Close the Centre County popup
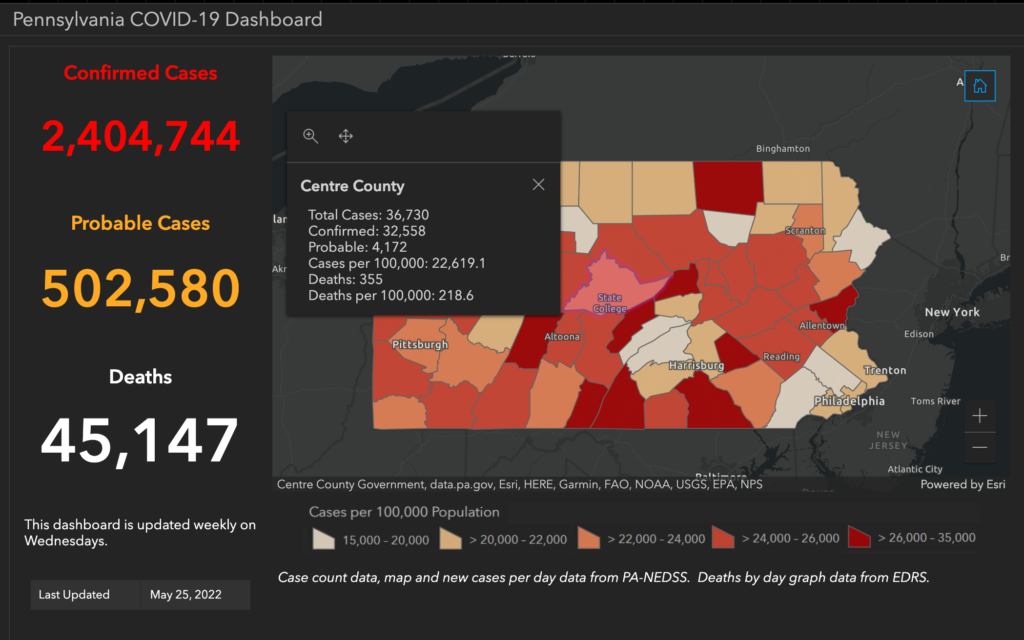 tap(538, 184)
